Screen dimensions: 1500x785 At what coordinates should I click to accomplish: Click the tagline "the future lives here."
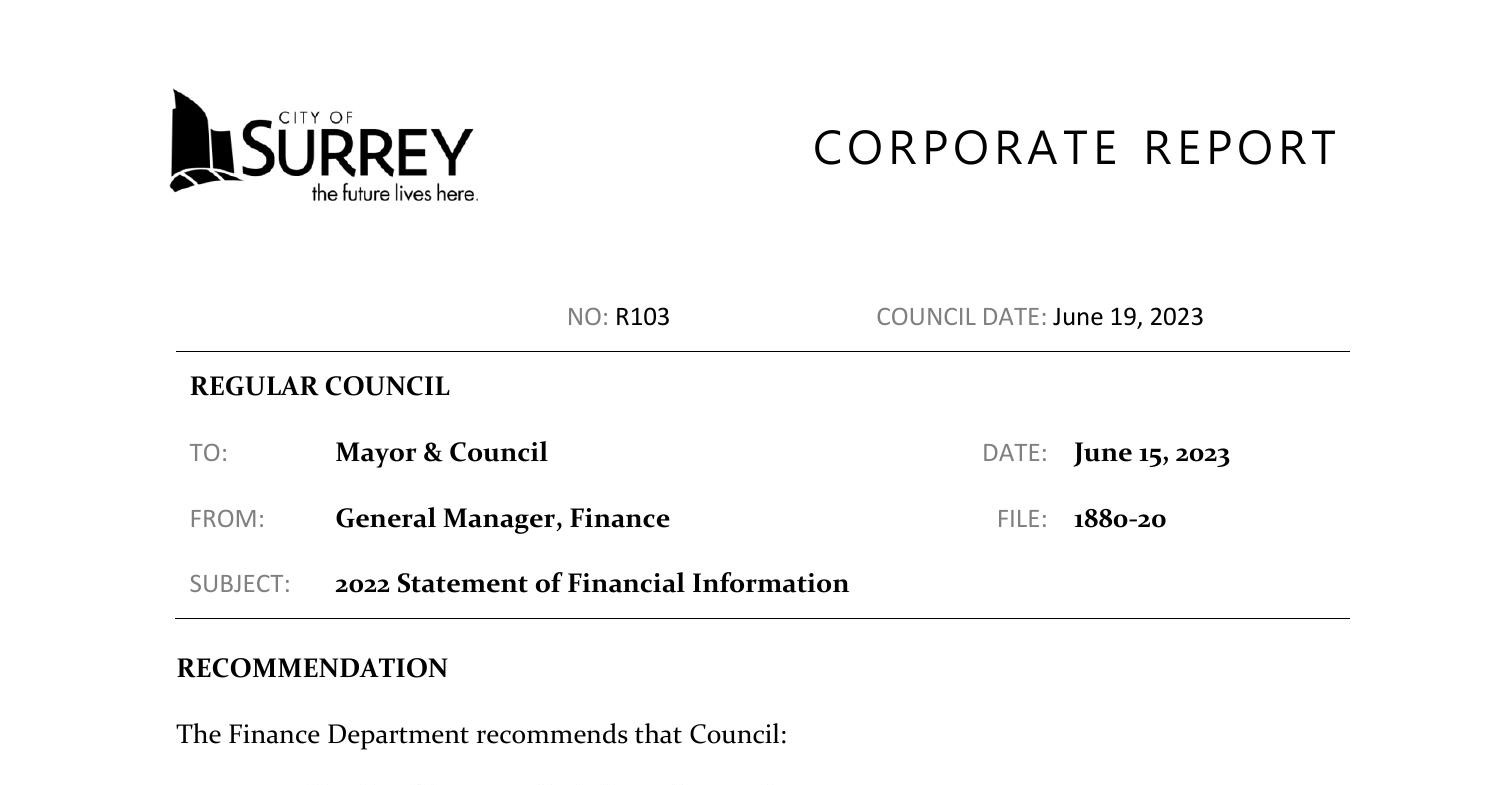(394, 194)
